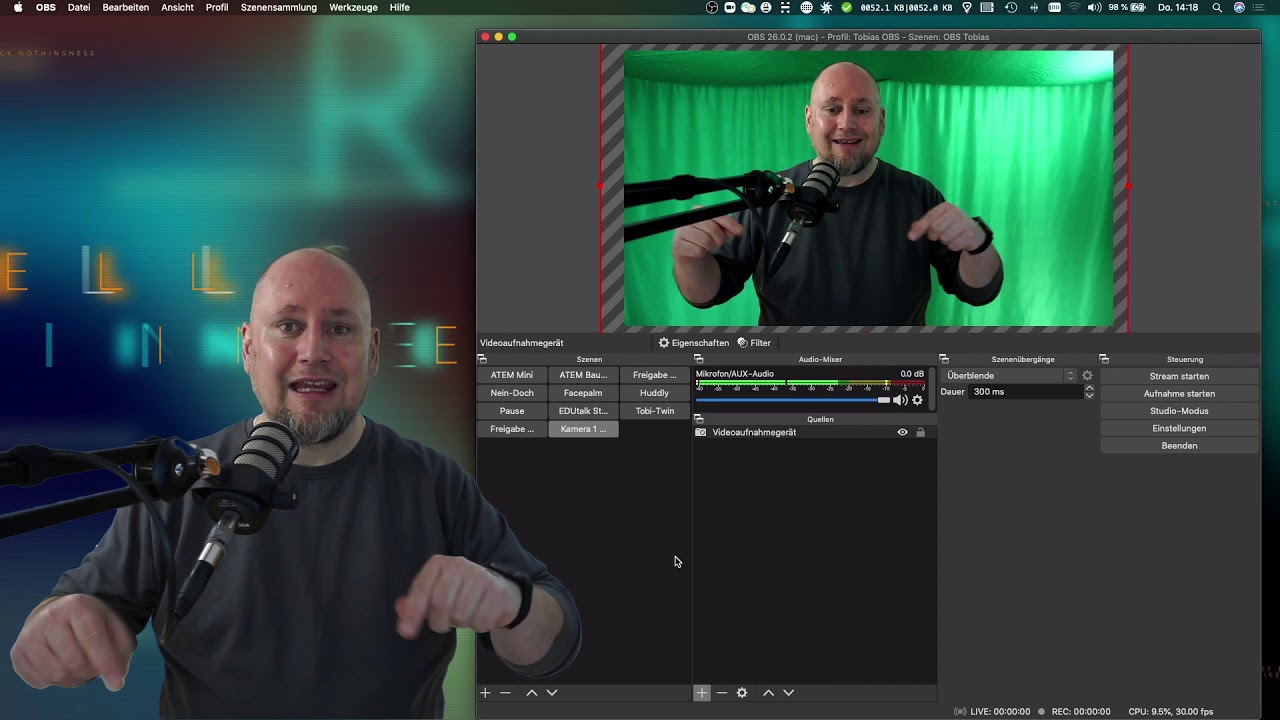Image resolution: width=1280 pixels, height=720 pixels.
Task: Hide Videoaufnahmegerät source via eye icon
Action: pos(902,432)
